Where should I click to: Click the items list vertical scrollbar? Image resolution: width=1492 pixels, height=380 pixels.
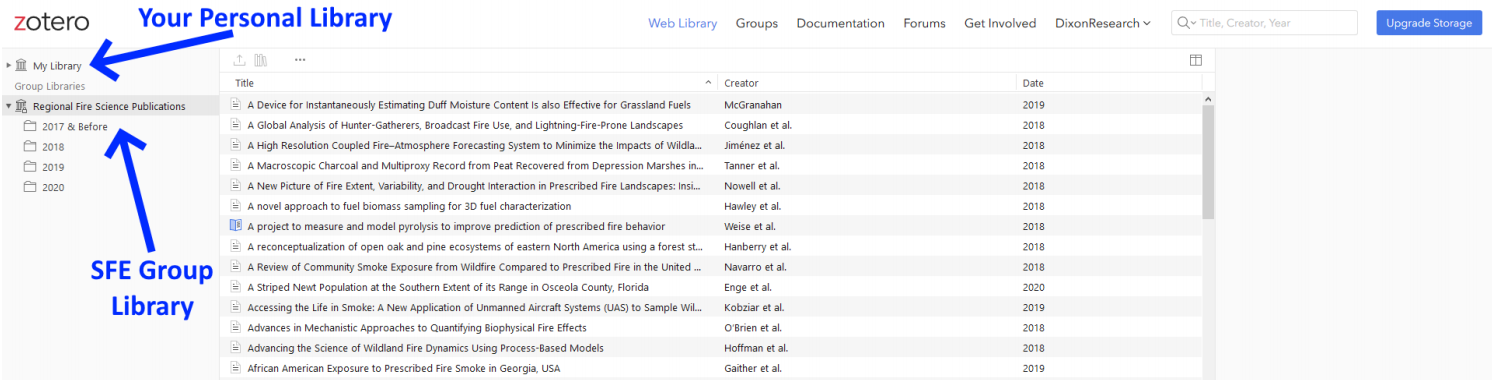coord(1208,161)
